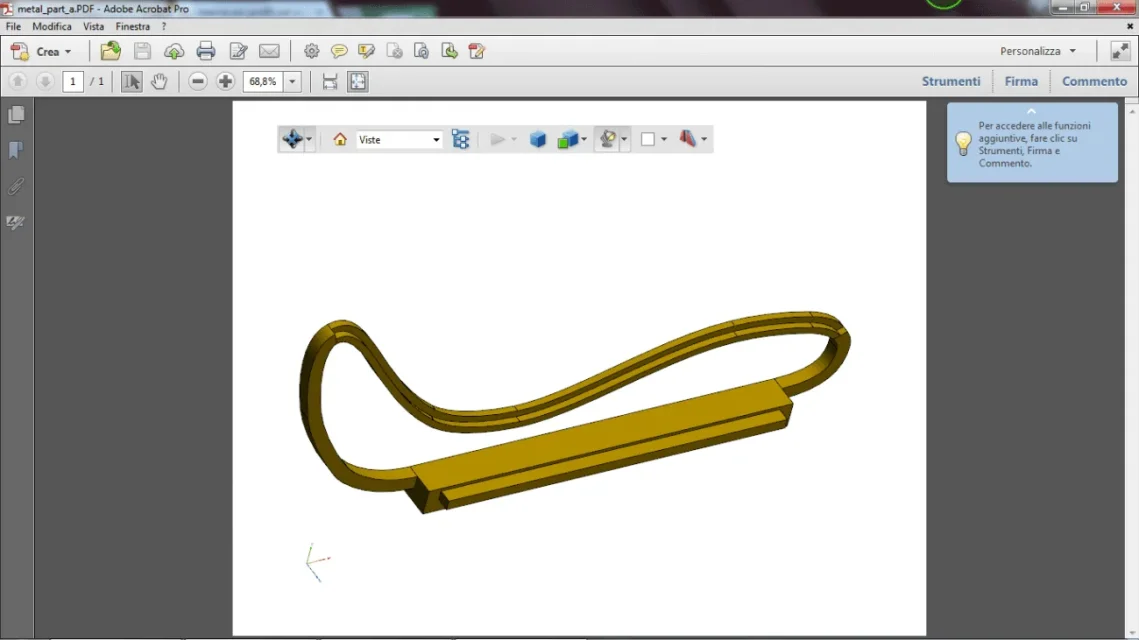Expand the cross section dropdown arrow
The image size is (1139, 640).
(x=704, y=139)
